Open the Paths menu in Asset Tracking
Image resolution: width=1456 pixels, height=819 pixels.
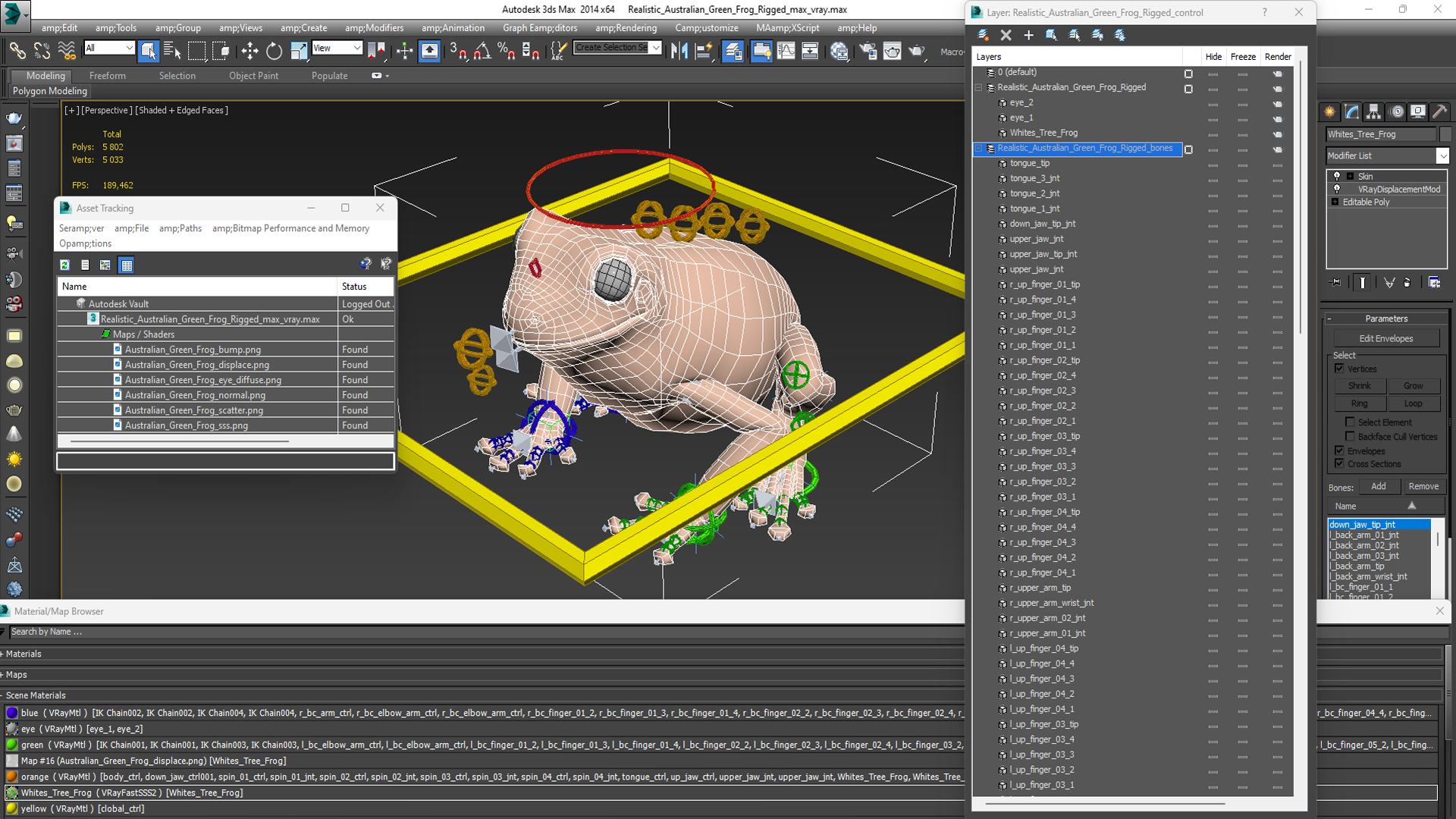[180, 228]
